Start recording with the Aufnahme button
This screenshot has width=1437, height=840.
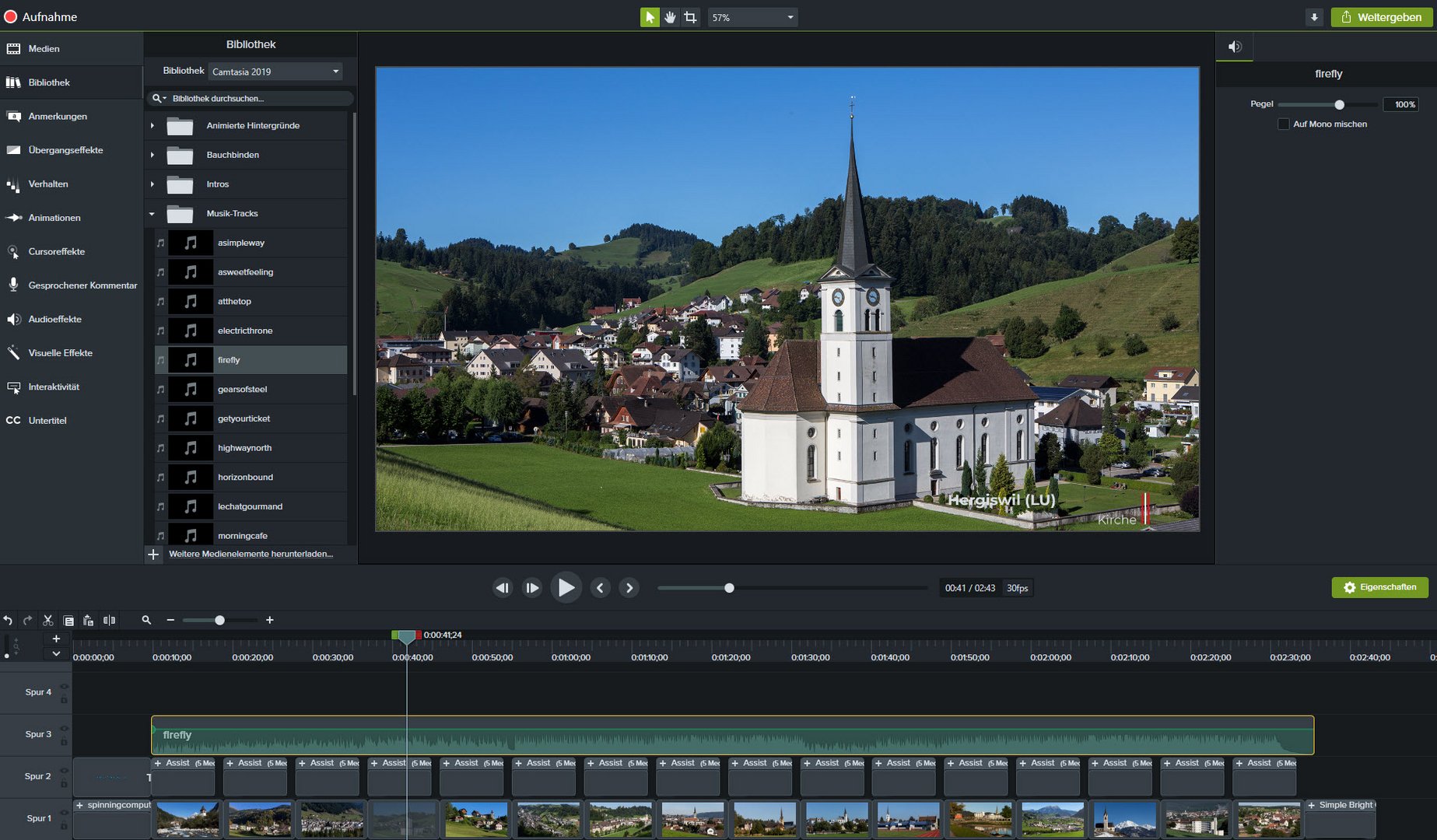[40, 16]
